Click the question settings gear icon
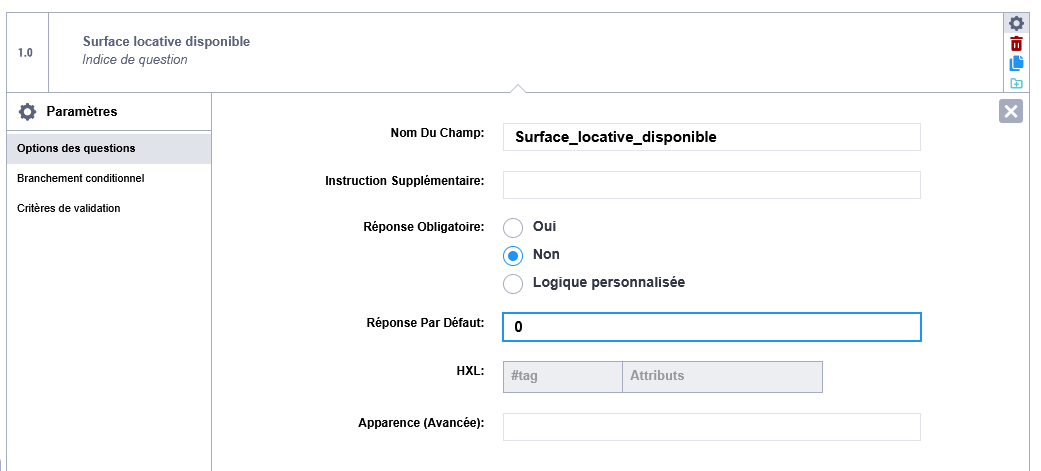Image resolution: width=1041 pixels, height=471 pixels. [1016, 23]
